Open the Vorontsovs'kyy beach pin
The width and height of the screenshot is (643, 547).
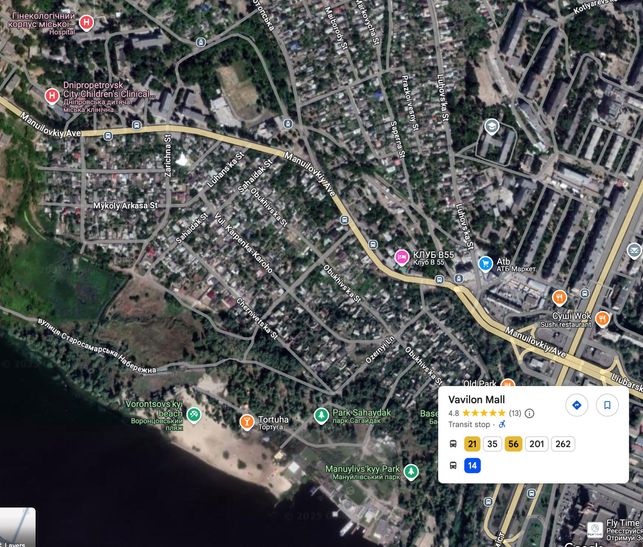[194, 414]
